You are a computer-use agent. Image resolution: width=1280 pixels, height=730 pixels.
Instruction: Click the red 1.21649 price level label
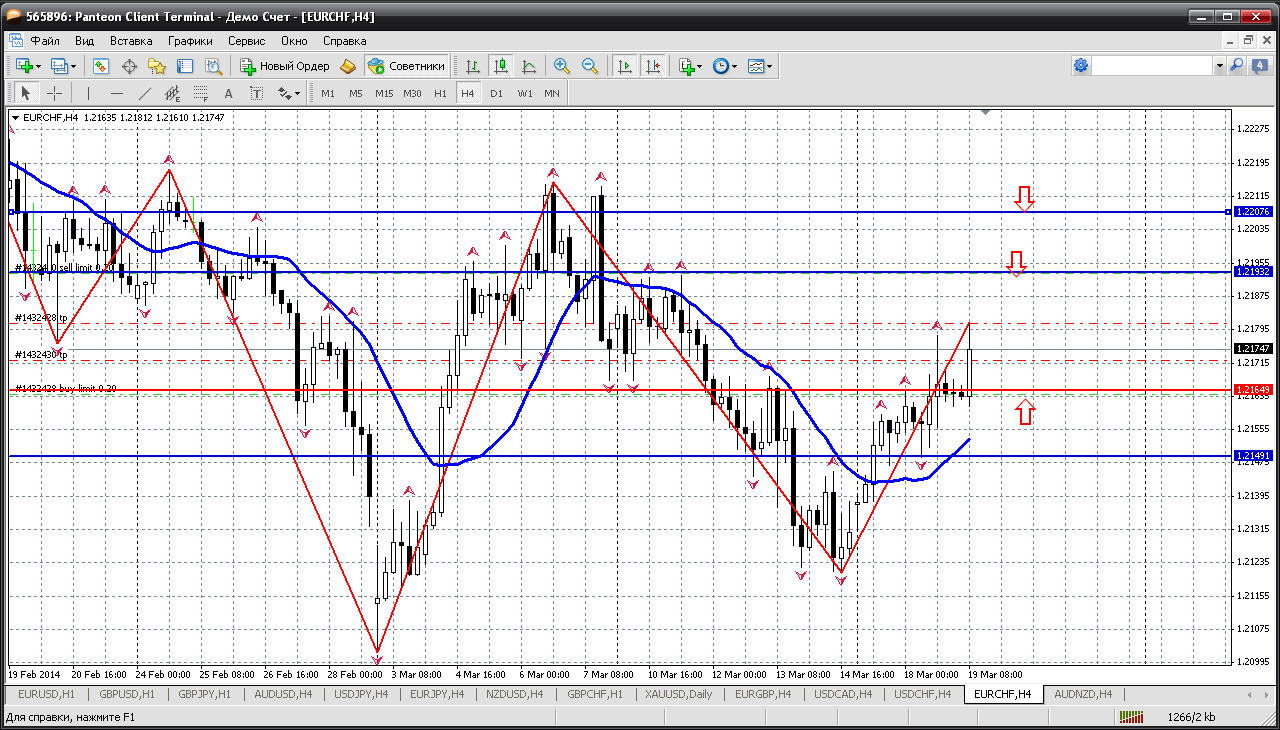point(1253,389)
